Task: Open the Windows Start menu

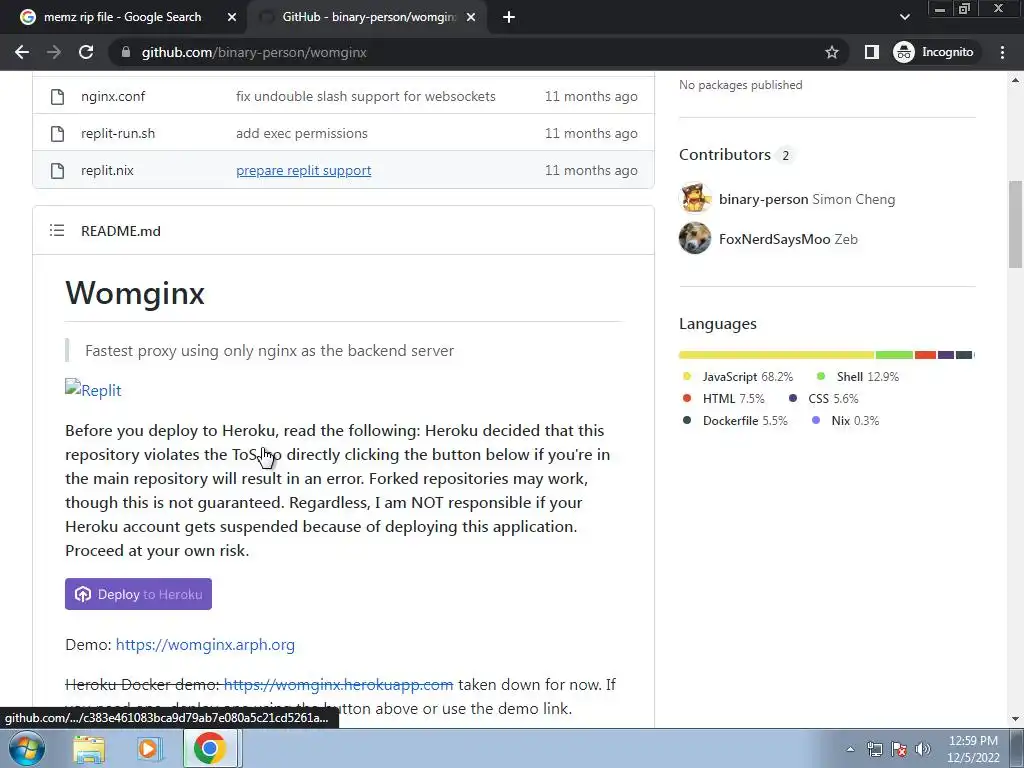Action: (x=26, y=748)
